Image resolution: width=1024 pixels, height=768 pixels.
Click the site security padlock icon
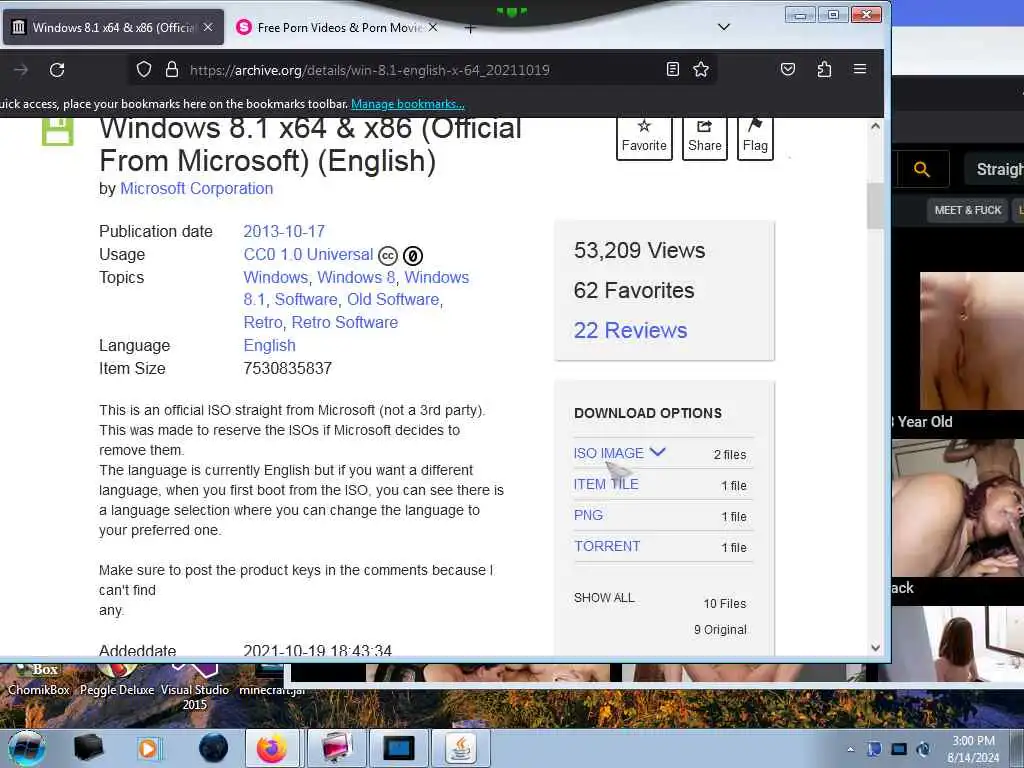(x=172, y=69)
